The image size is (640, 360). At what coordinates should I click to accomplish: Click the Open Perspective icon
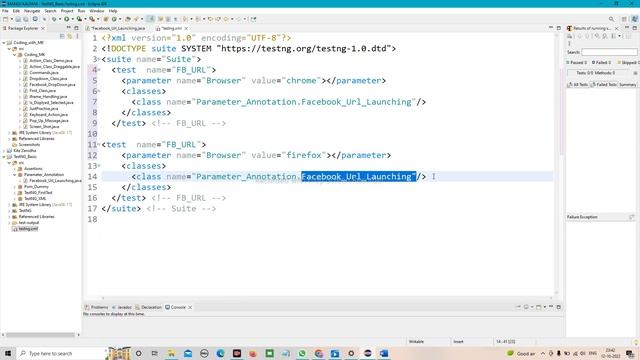[x=624, y=19]
